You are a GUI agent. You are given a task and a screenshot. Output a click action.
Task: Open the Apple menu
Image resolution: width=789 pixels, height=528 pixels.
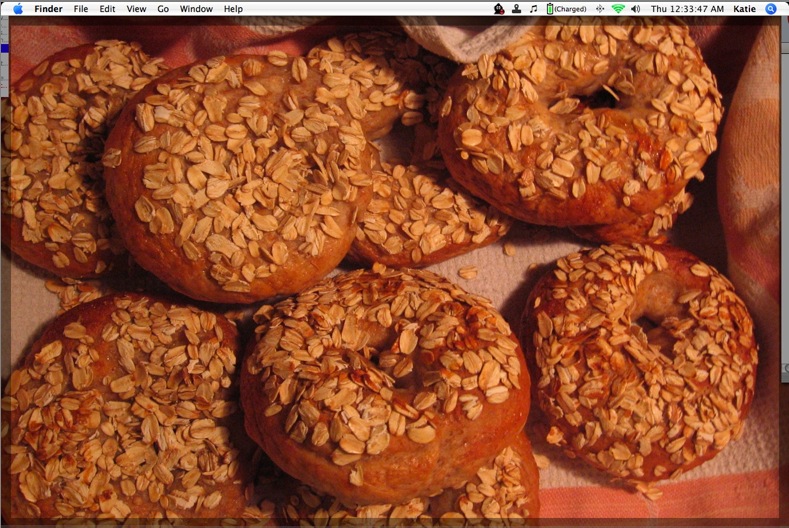[x=18, y=9]
